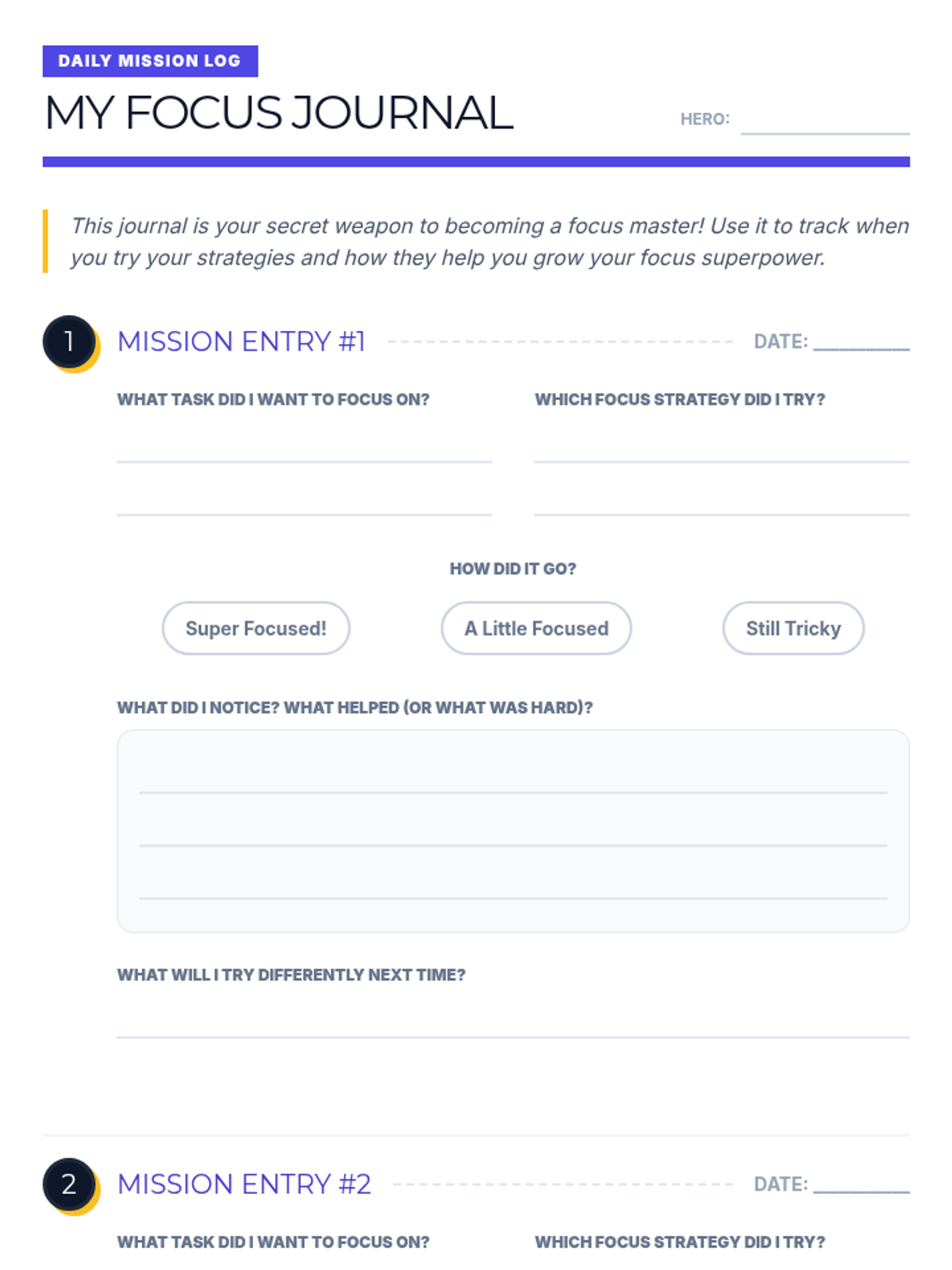Click the number 1 mission badge
The height and width of the screenshot is (1270, 952).
(69, 341)
